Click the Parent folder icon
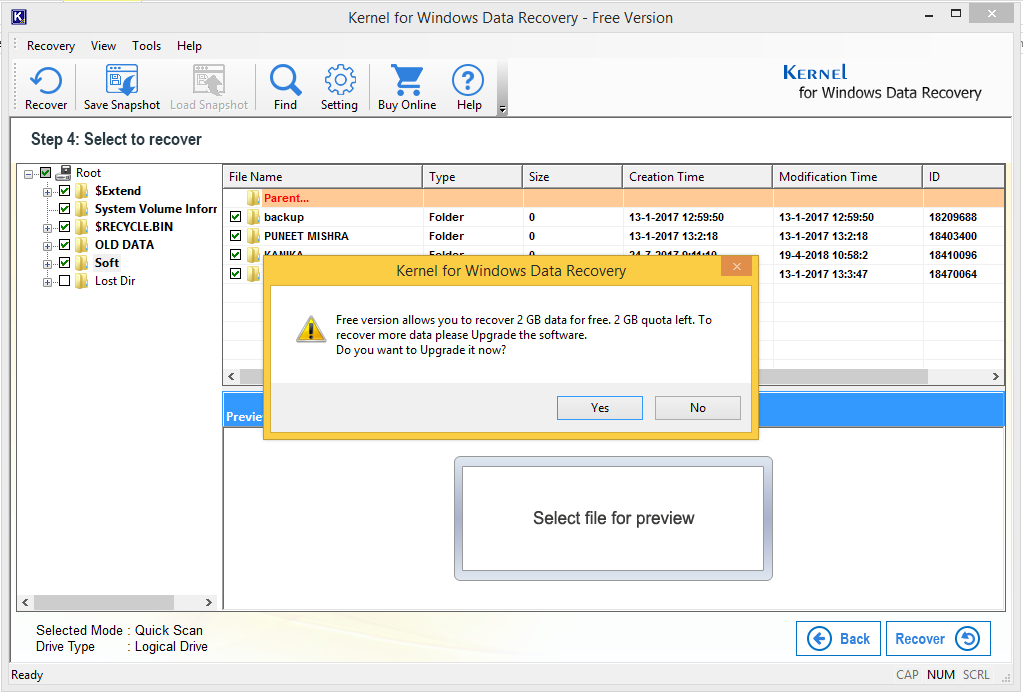Image resolution: width=1023 pixels, height=693 pixels. tap(253, 198)
